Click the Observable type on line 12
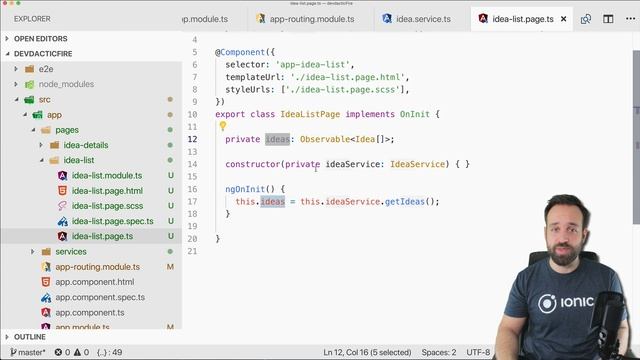Screen dimensions: 640x360 (325, 139)
